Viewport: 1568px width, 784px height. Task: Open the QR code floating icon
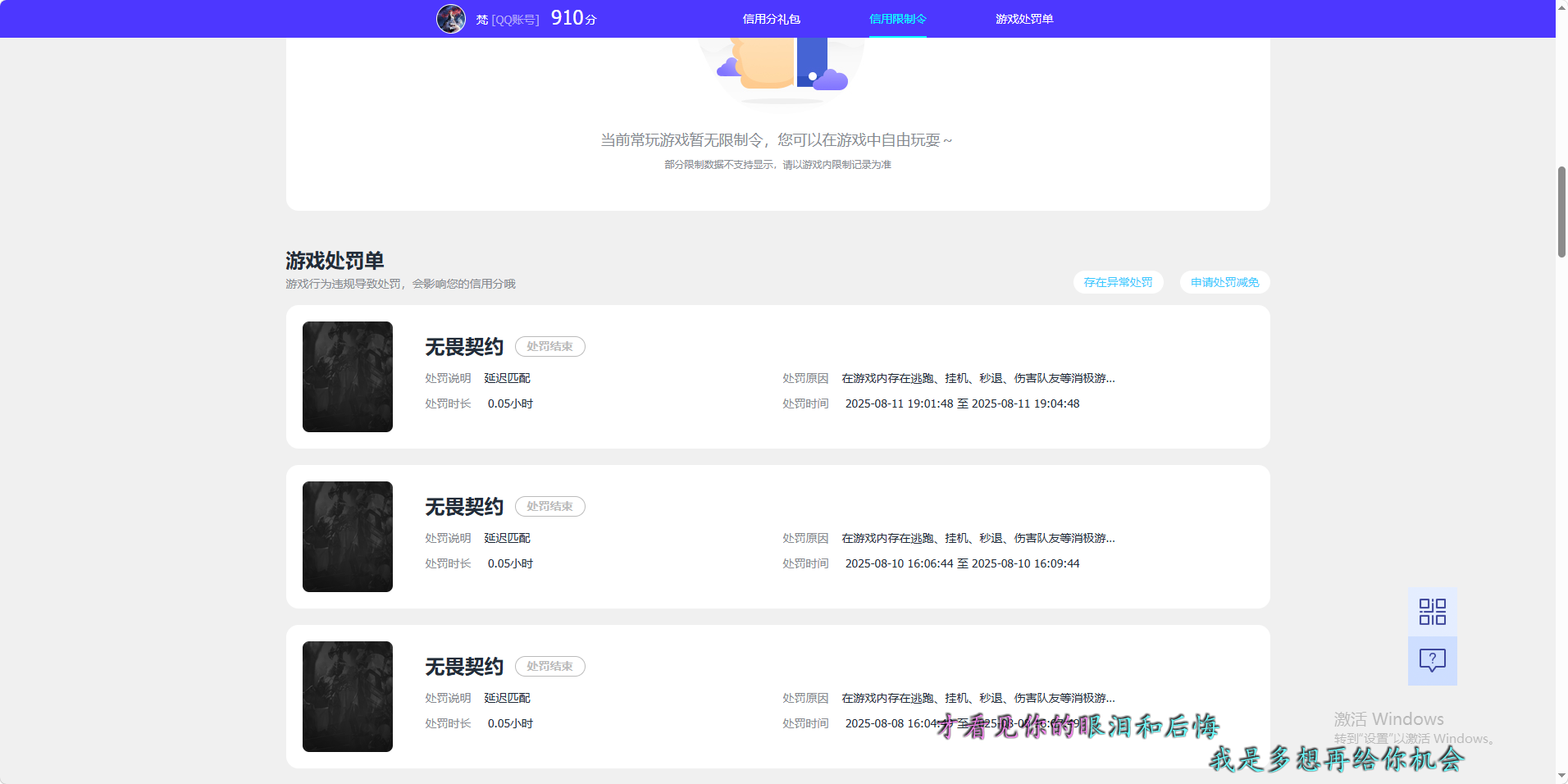1433,612
